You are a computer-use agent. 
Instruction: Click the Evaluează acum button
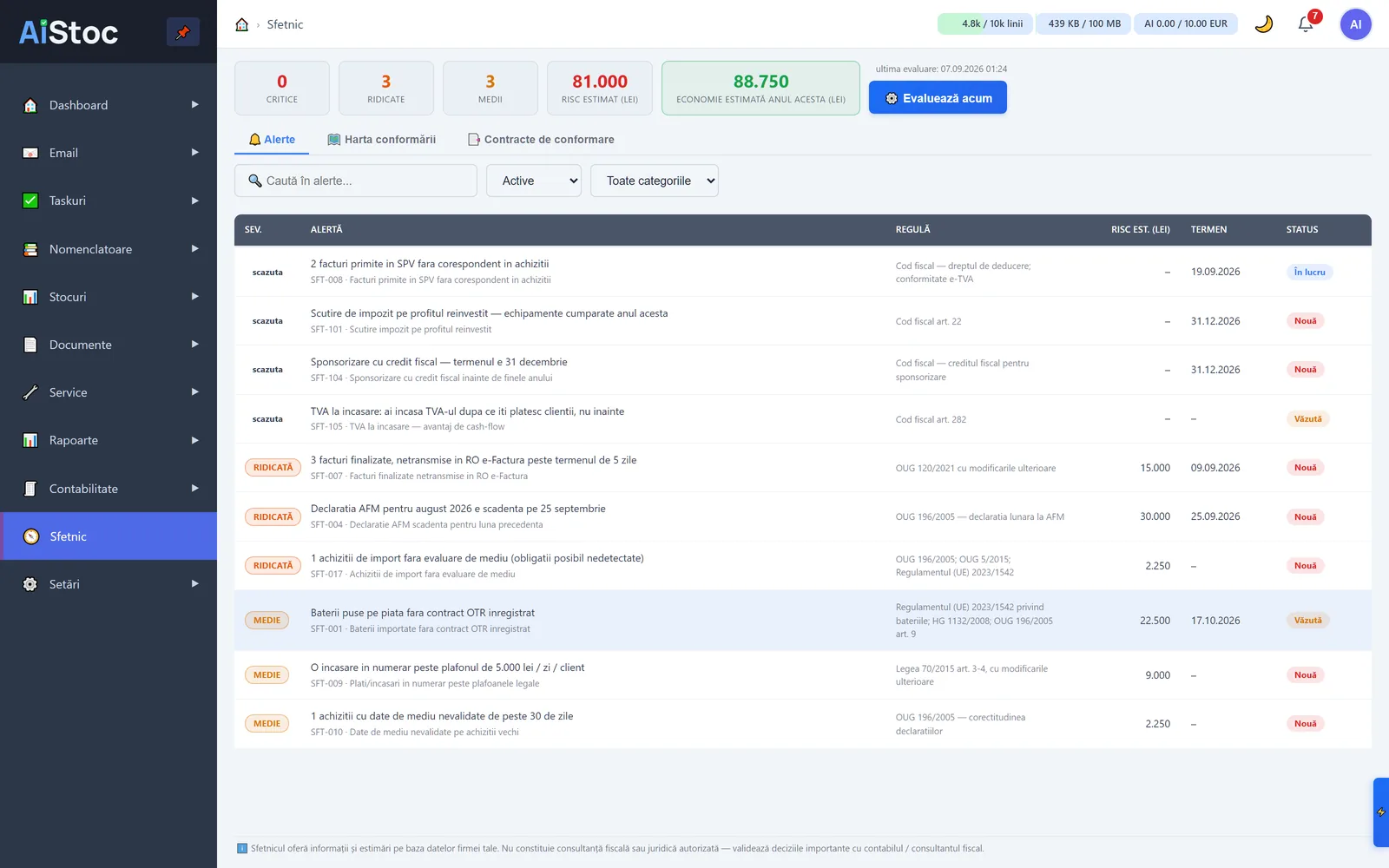(x=938, y=97)
